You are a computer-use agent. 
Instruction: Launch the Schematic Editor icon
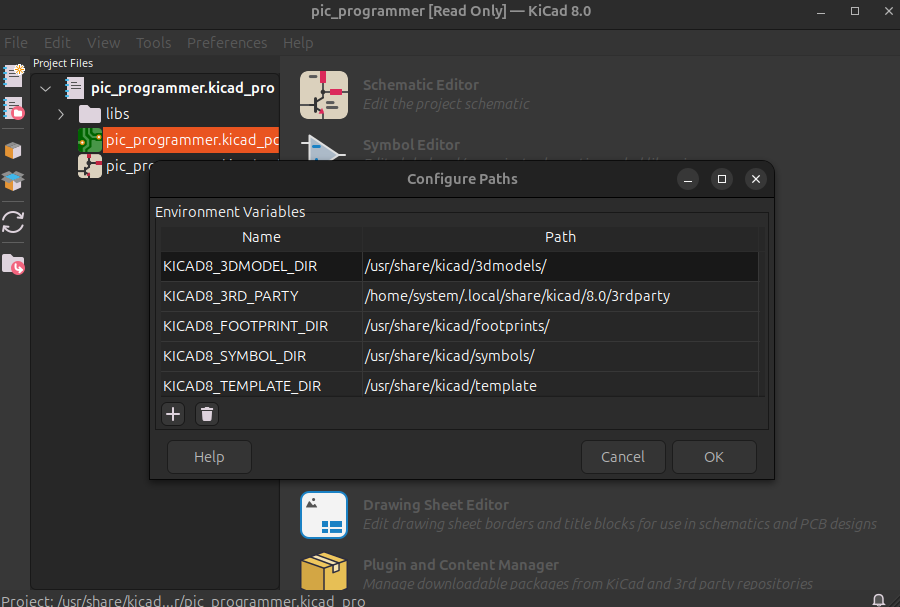pyautogui.click(x=324, y=95)
